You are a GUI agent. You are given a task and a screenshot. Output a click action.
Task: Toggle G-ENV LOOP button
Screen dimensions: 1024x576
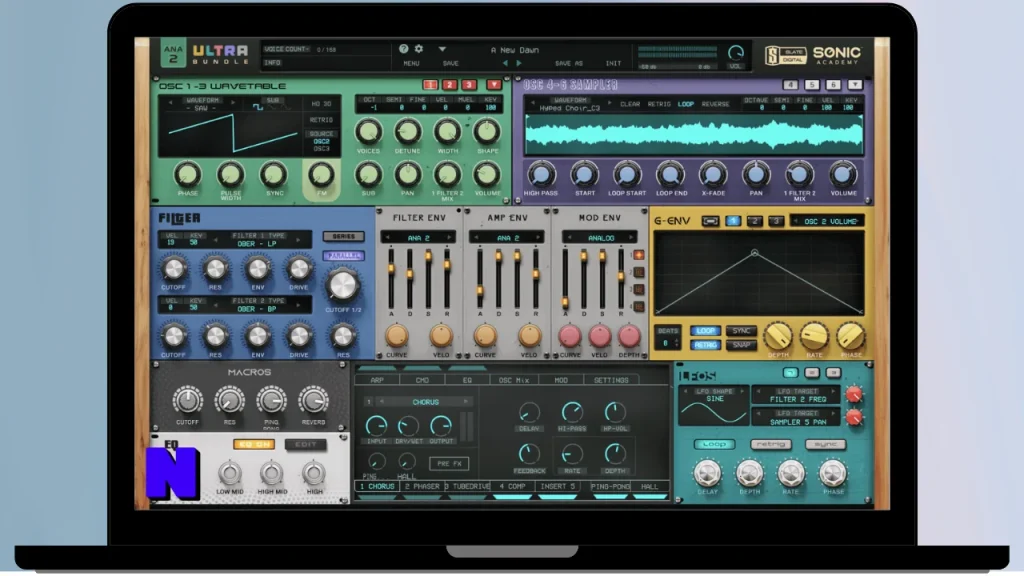pos(705,331)
